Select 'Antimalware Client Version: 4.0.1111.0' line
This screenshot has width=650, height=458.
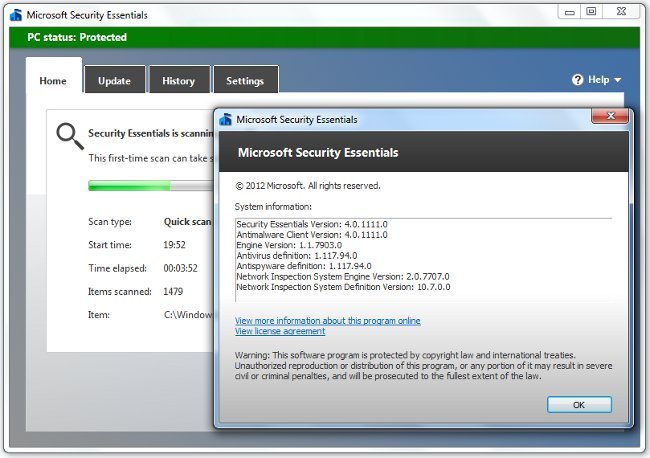(312, 235)
